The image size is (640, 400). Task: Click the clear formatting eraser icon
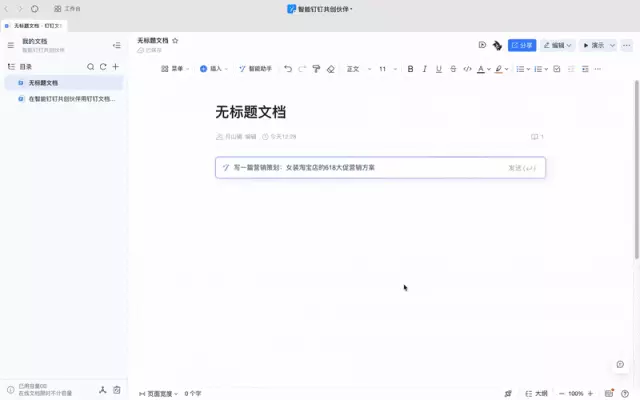pos(331,69)
